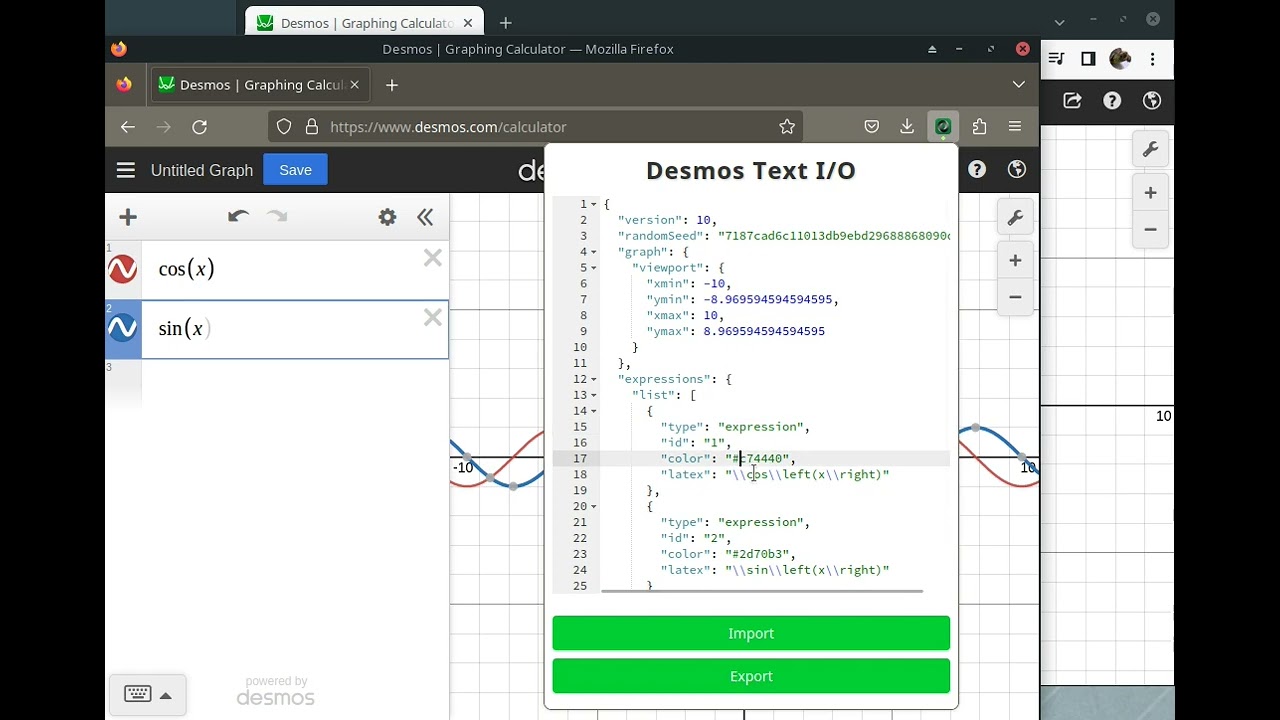The height and width of the screenshot is (720, 1280).
Task: Hide the sin(x) graph curve
Action: click(x=123, y=328)
